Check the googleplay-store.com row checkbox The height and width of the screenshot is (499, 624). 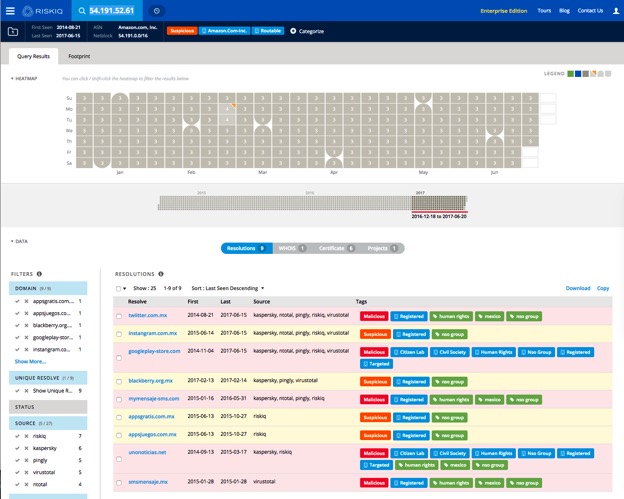click(119, 358)
